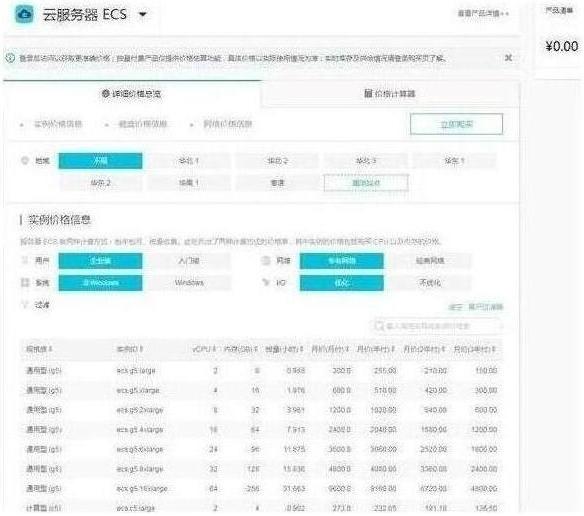Click the icon beside the IO label
This screenshot has width=584, height=516.
[266, 282]
